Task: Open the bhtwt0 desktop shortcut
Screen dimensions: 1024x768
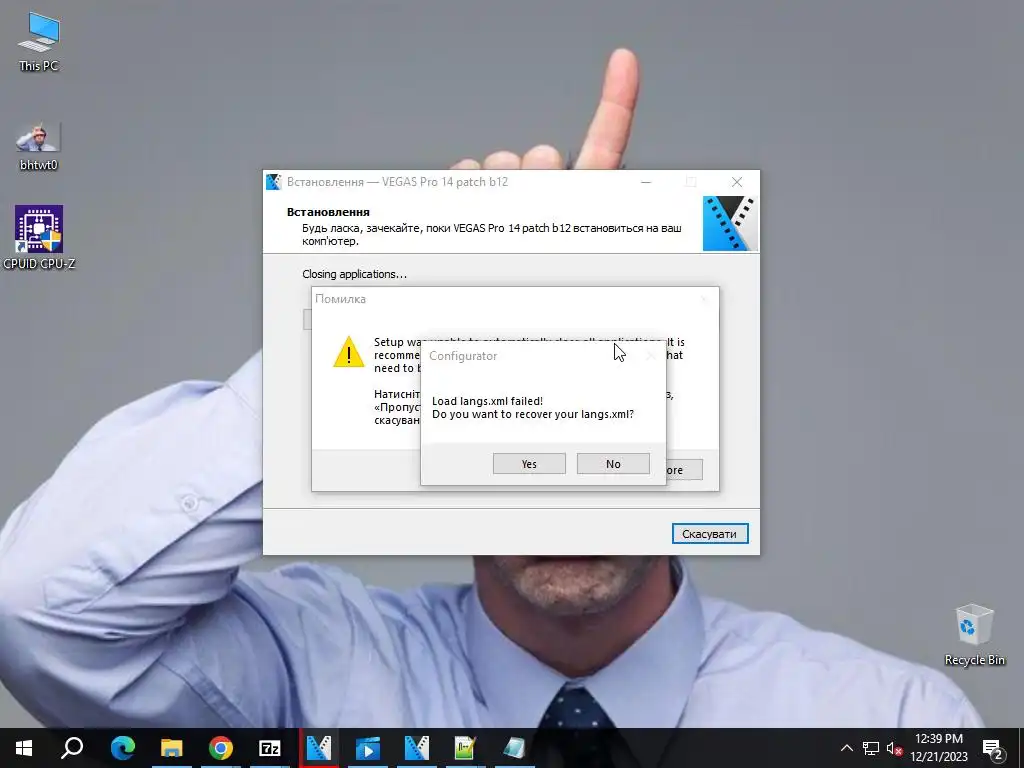Action: (x=39, y=146)
